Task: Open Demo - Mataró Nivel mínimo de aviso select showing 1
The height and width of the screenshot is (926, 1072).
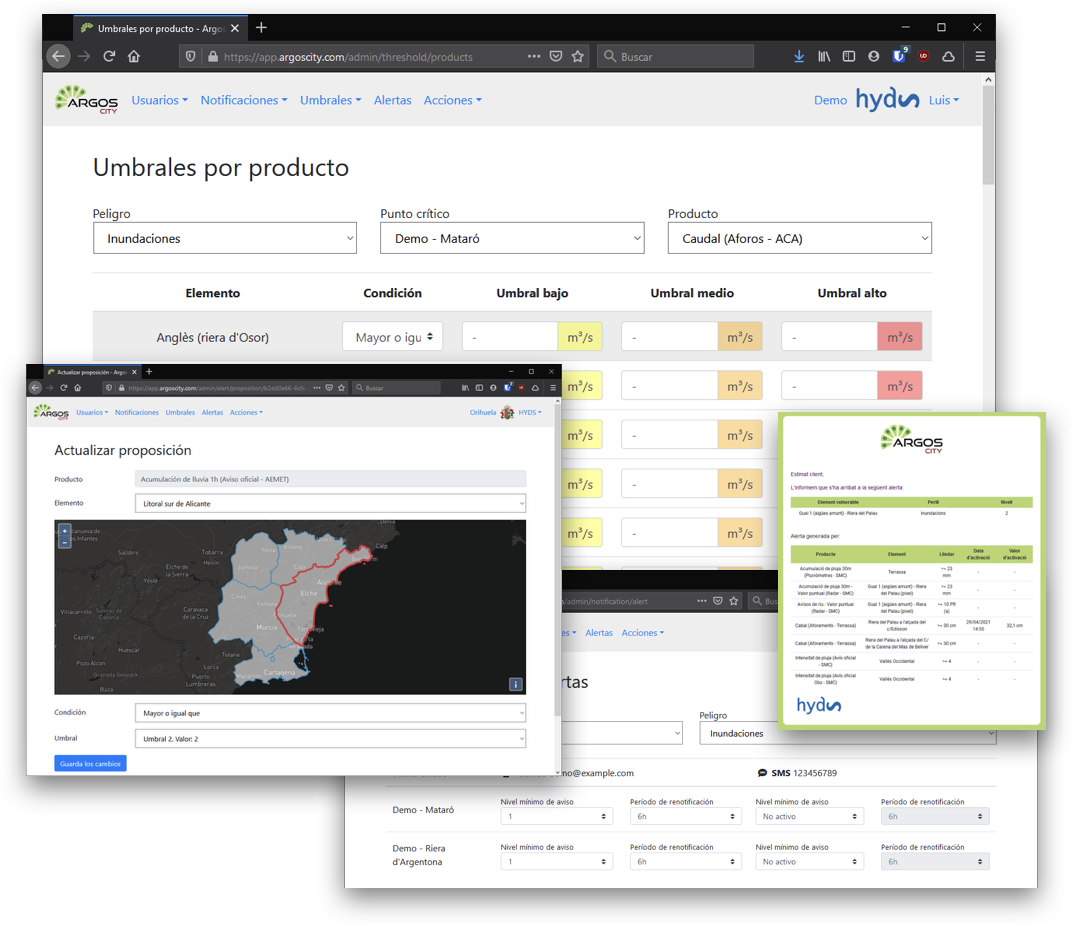Action: pyautogui.click(x=557, y=816)
